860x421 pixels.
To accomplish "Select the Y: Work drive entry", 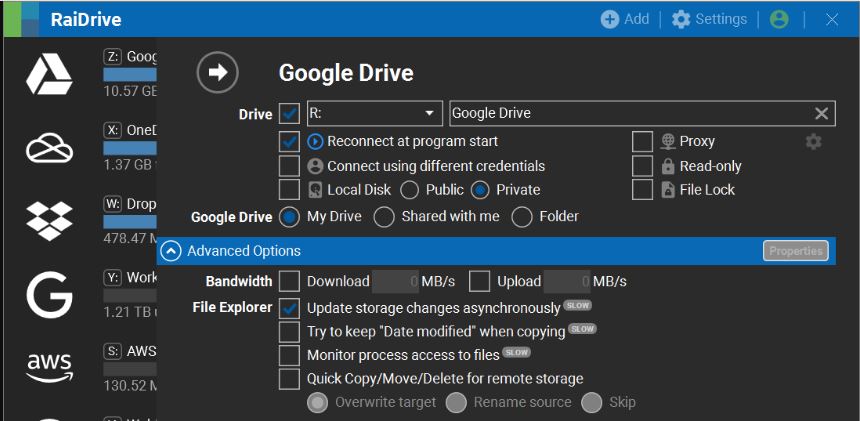I will [x=130, y=294].
